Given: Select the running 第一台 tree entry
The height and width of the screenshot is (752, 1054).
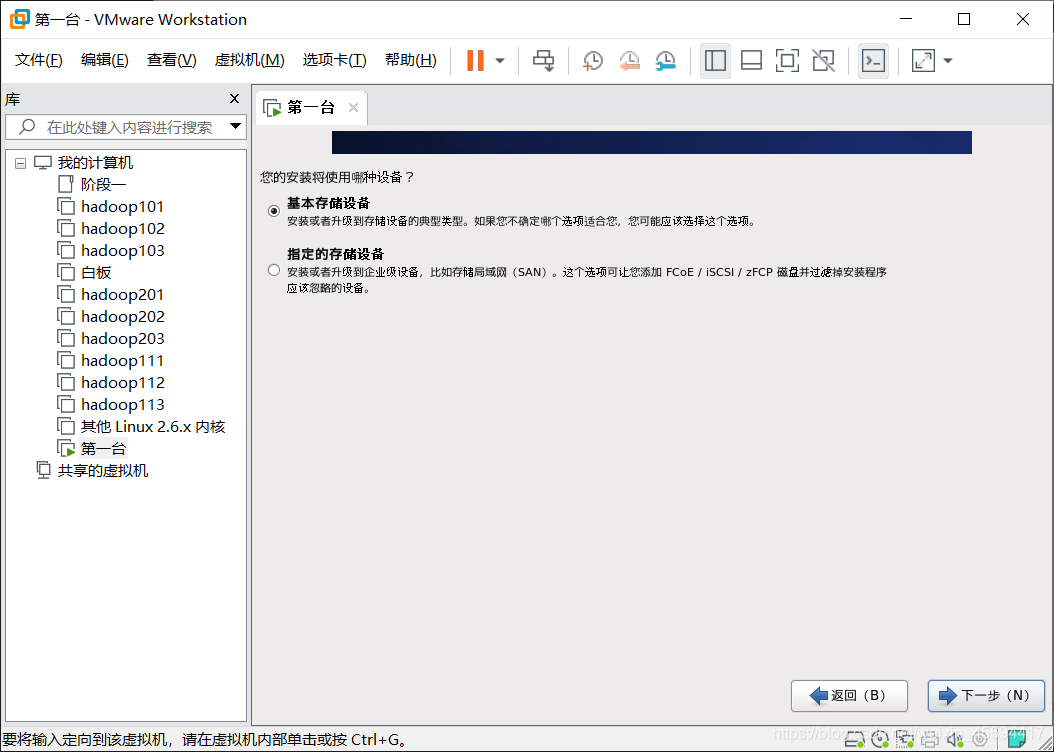Looking at the screenshot, I should (x=103, y=448).
